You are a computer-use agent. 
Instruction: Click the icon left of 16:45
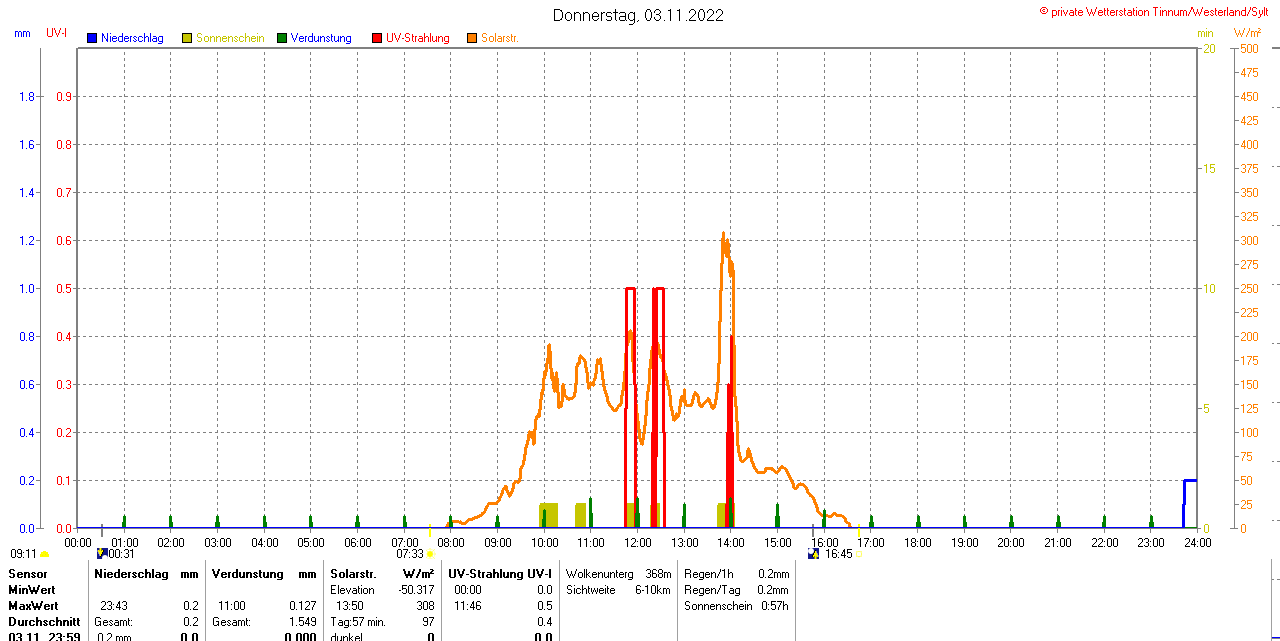click(x=814, y=553)
